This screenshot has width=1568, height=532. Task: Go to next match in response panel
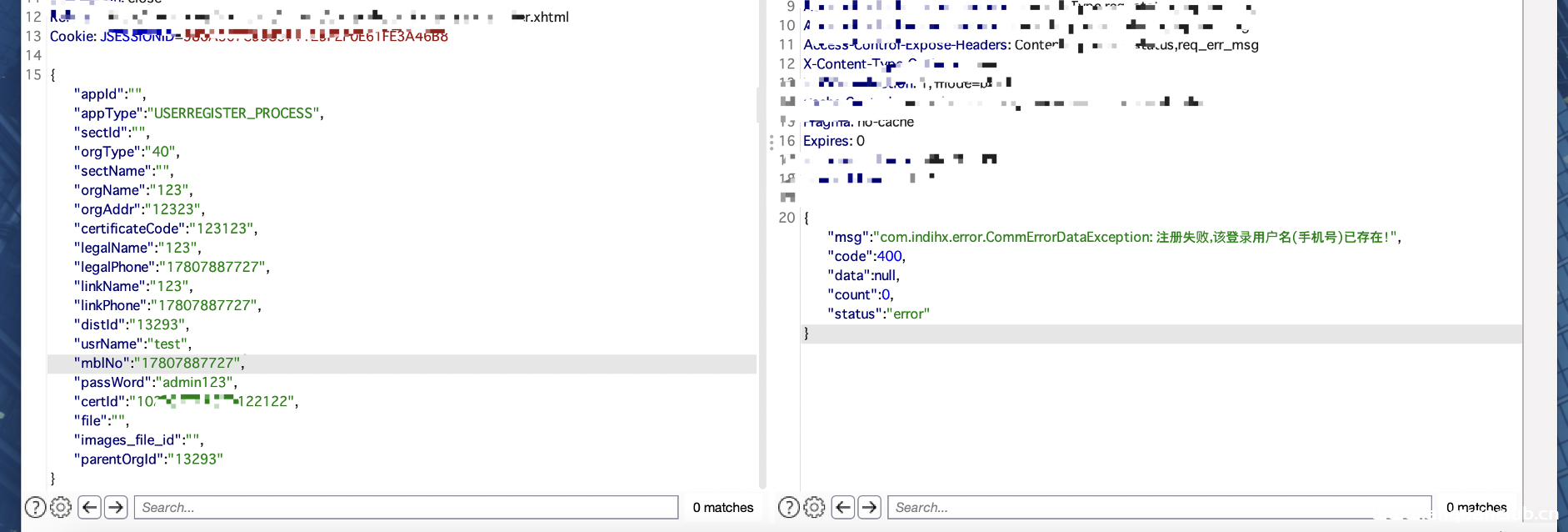(870, 507)
